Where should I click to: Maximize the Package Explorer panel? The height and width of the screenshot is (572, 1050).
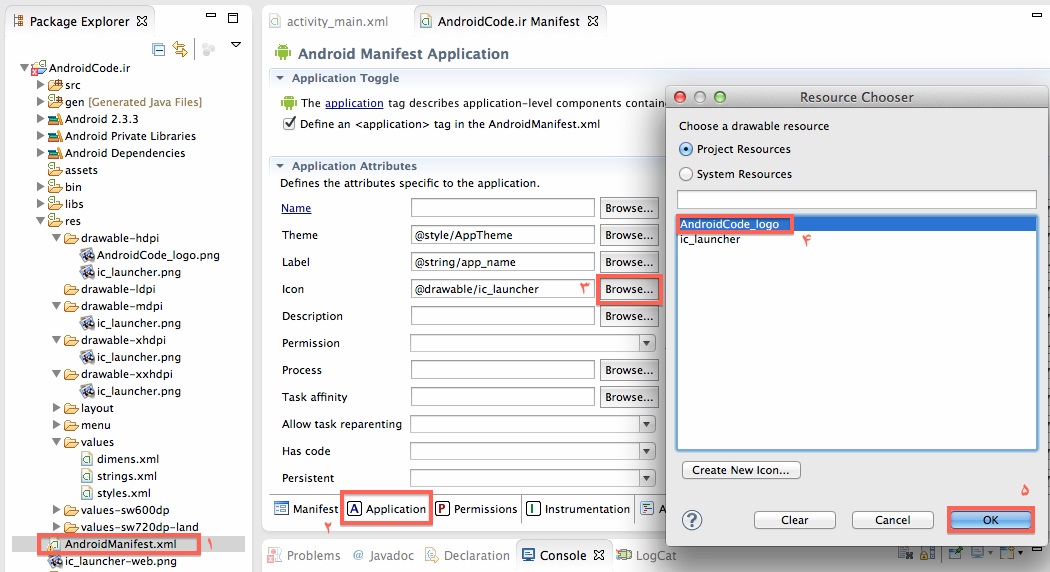pos(232,19)
